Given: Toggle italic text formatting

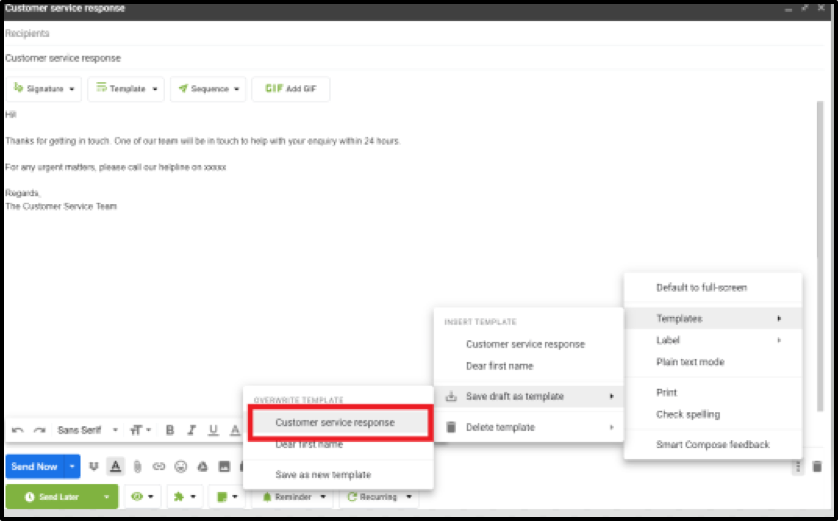Looking at the screenshot, I should [192, 430].
